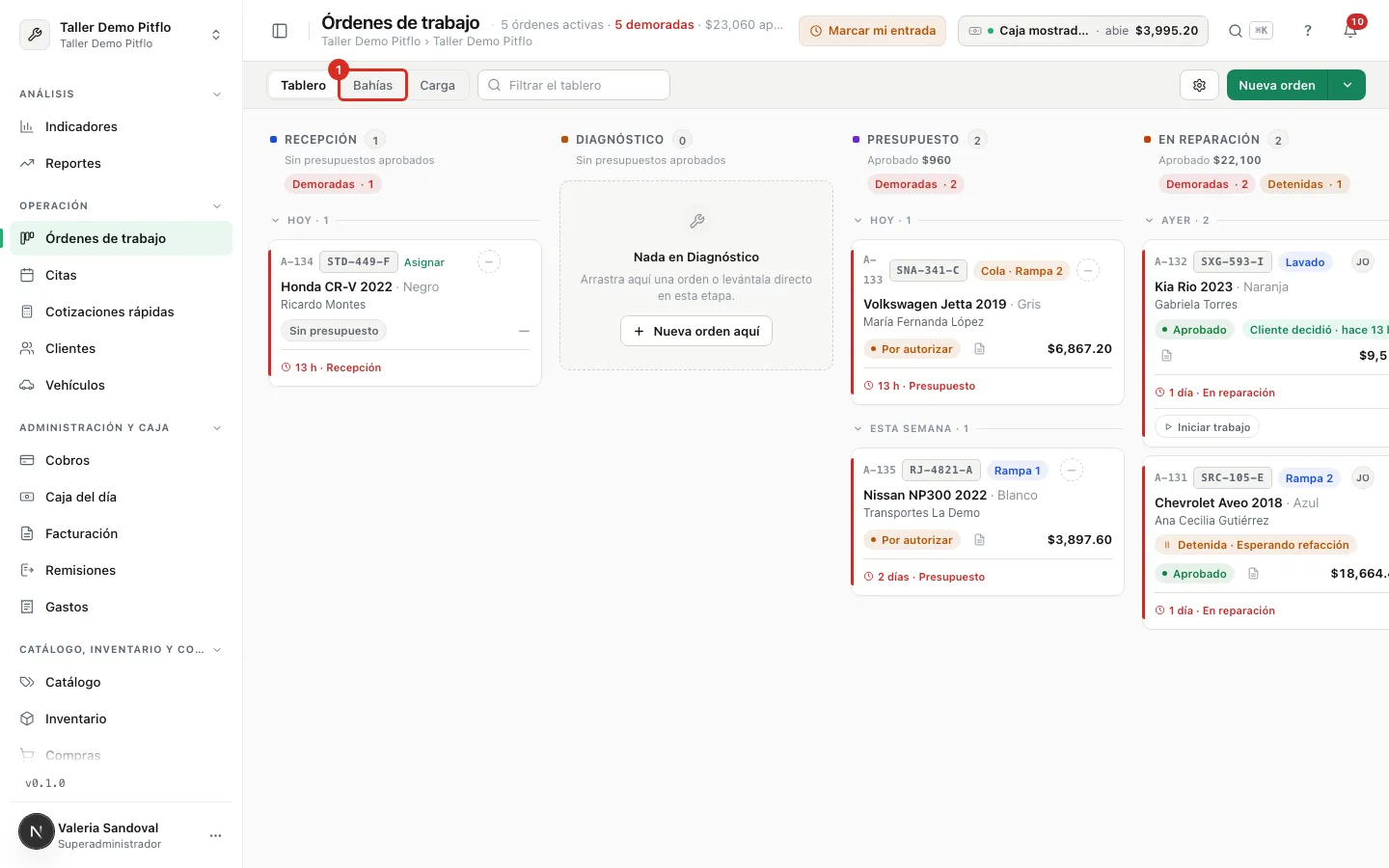
Task: Collapse the OPERACIÓN sidebar section
Action: pyautogui.click(x=217, y=206)
